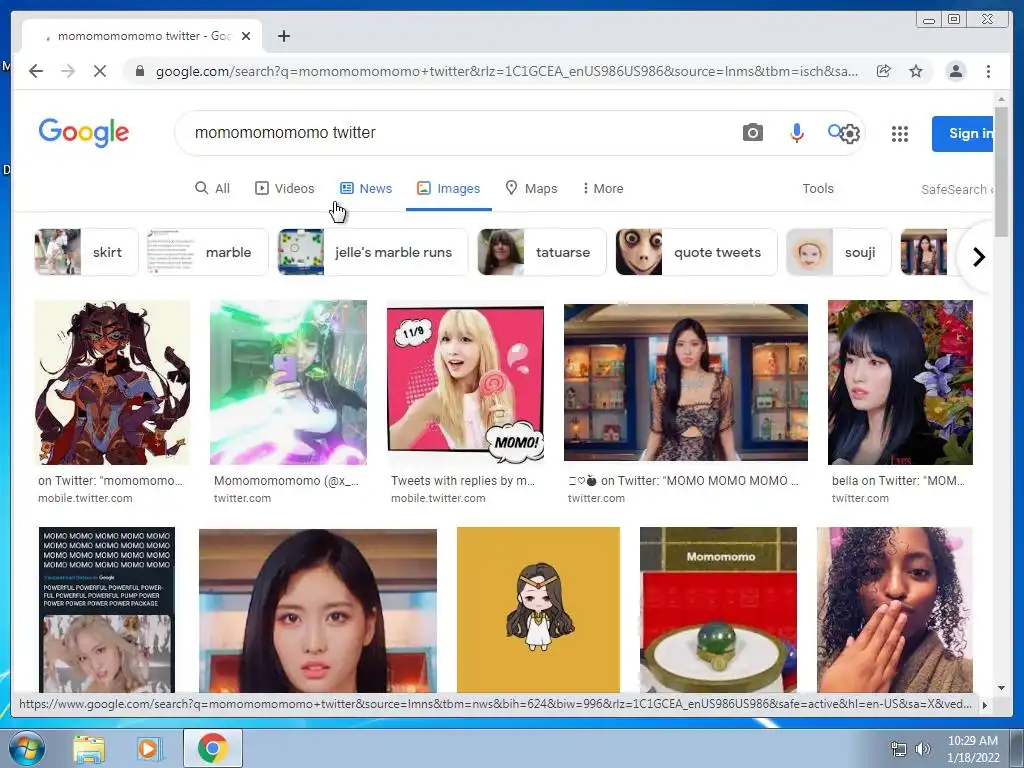The height and width of the screenshot is (768, 1024).
Task: Launch Windows Media Player from taskbar
Action: point(148,748)
